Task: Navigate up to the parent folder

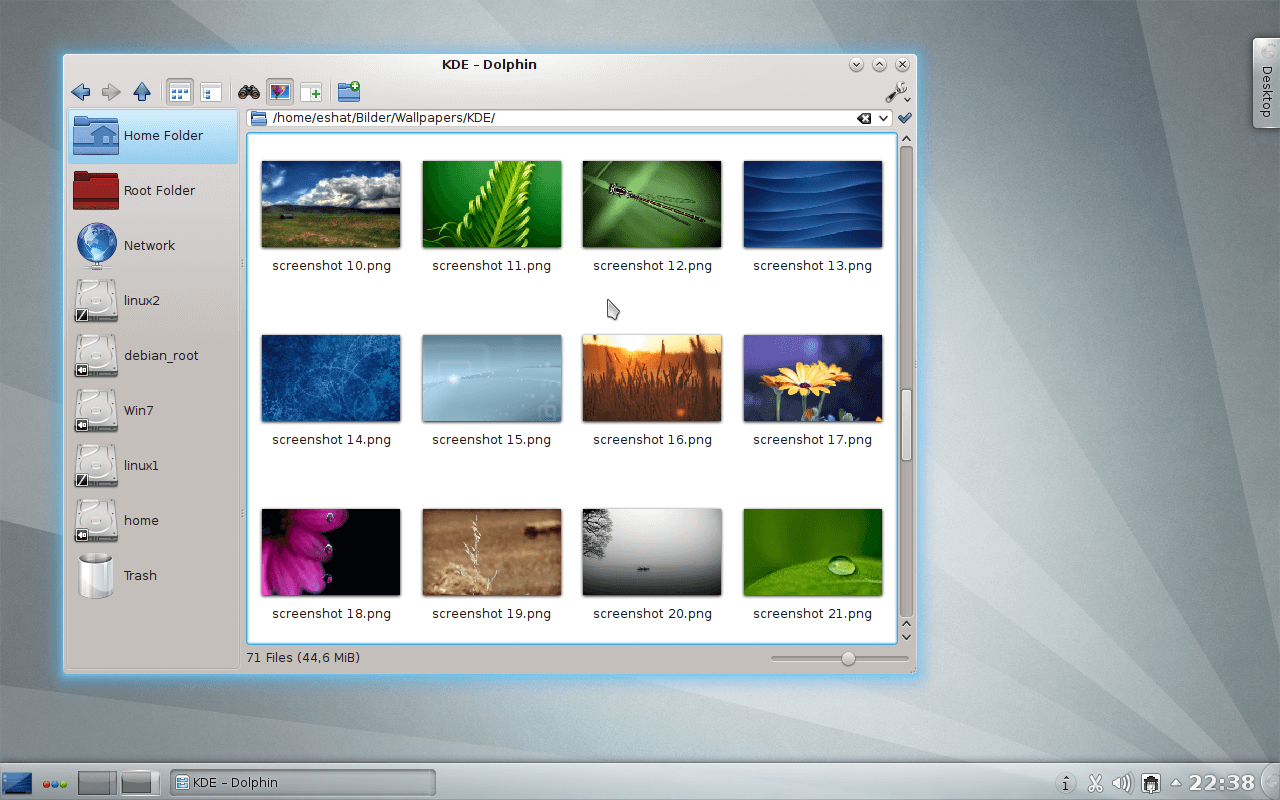Action: [142, 91]
